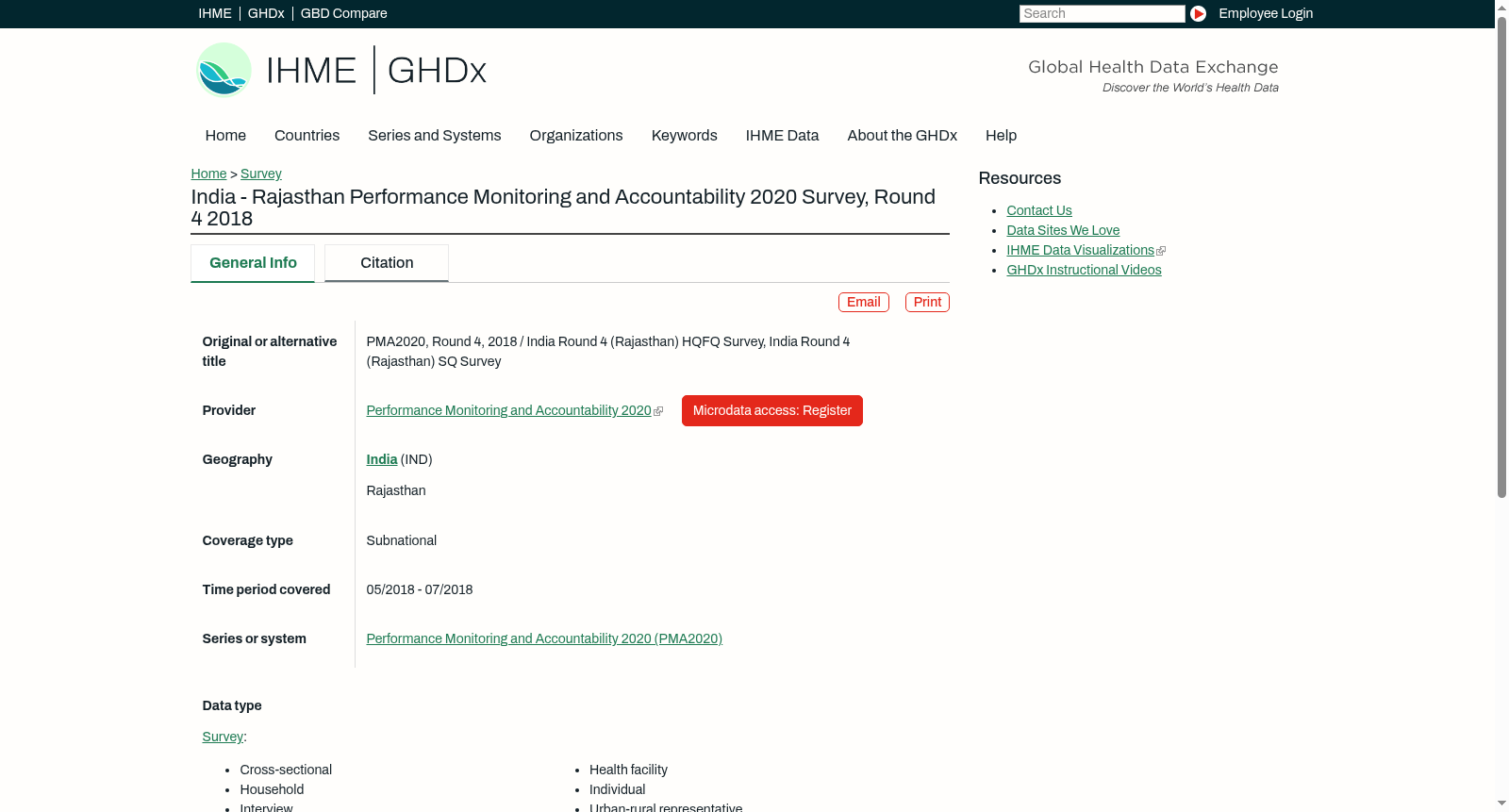Click 'Global Health Data Exchange' tagline text

pyautogui.click(x=1152, y=67)
